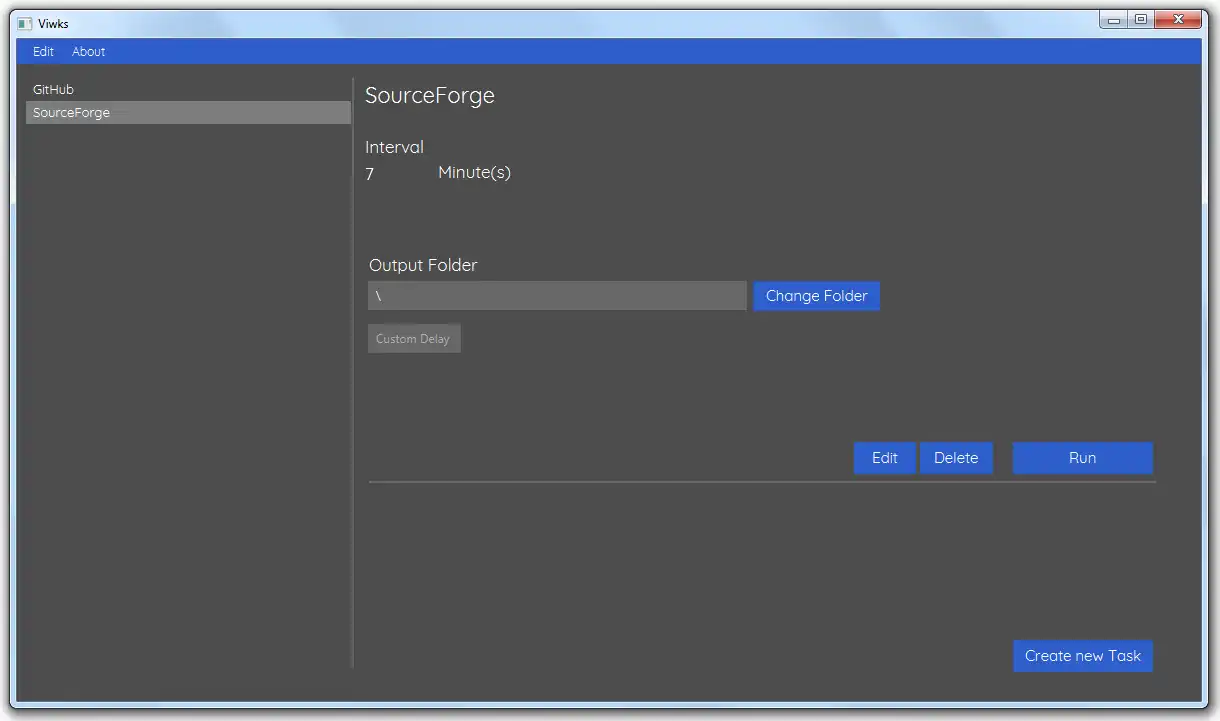Create a new task
The width and height of the screenshot is (1220, 721).
tap(1082, 656)
